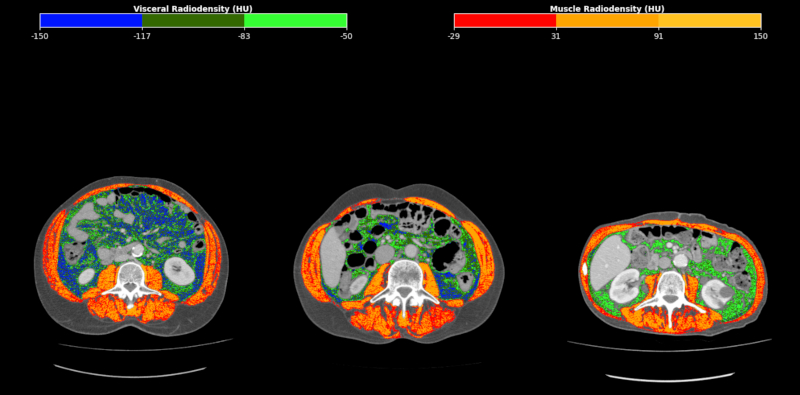The height and width of the screenshot is (395, 800).
Task: Click the -29 muscle tick label
Action: click(454, 36)
